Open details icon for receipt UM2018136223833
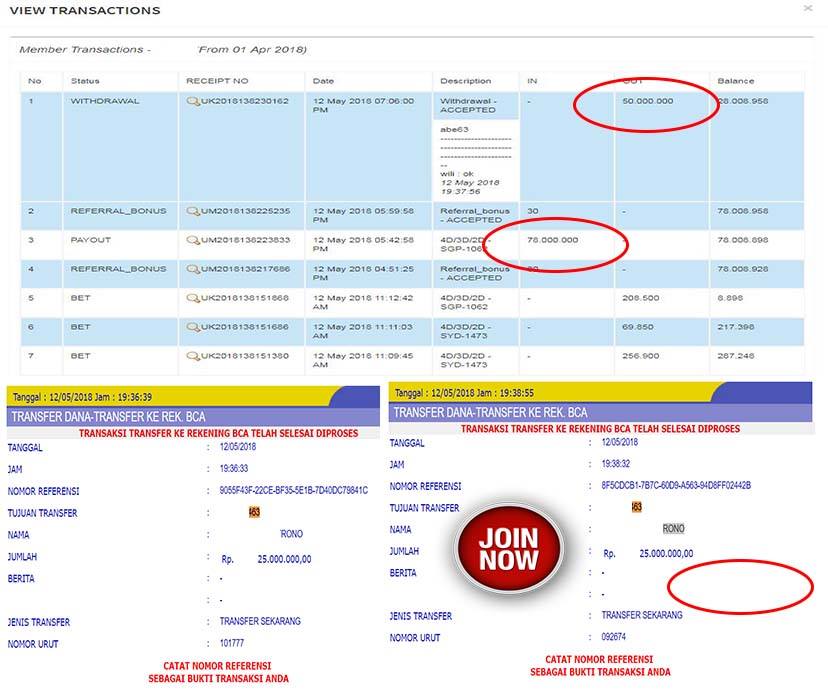 [193, 240]
